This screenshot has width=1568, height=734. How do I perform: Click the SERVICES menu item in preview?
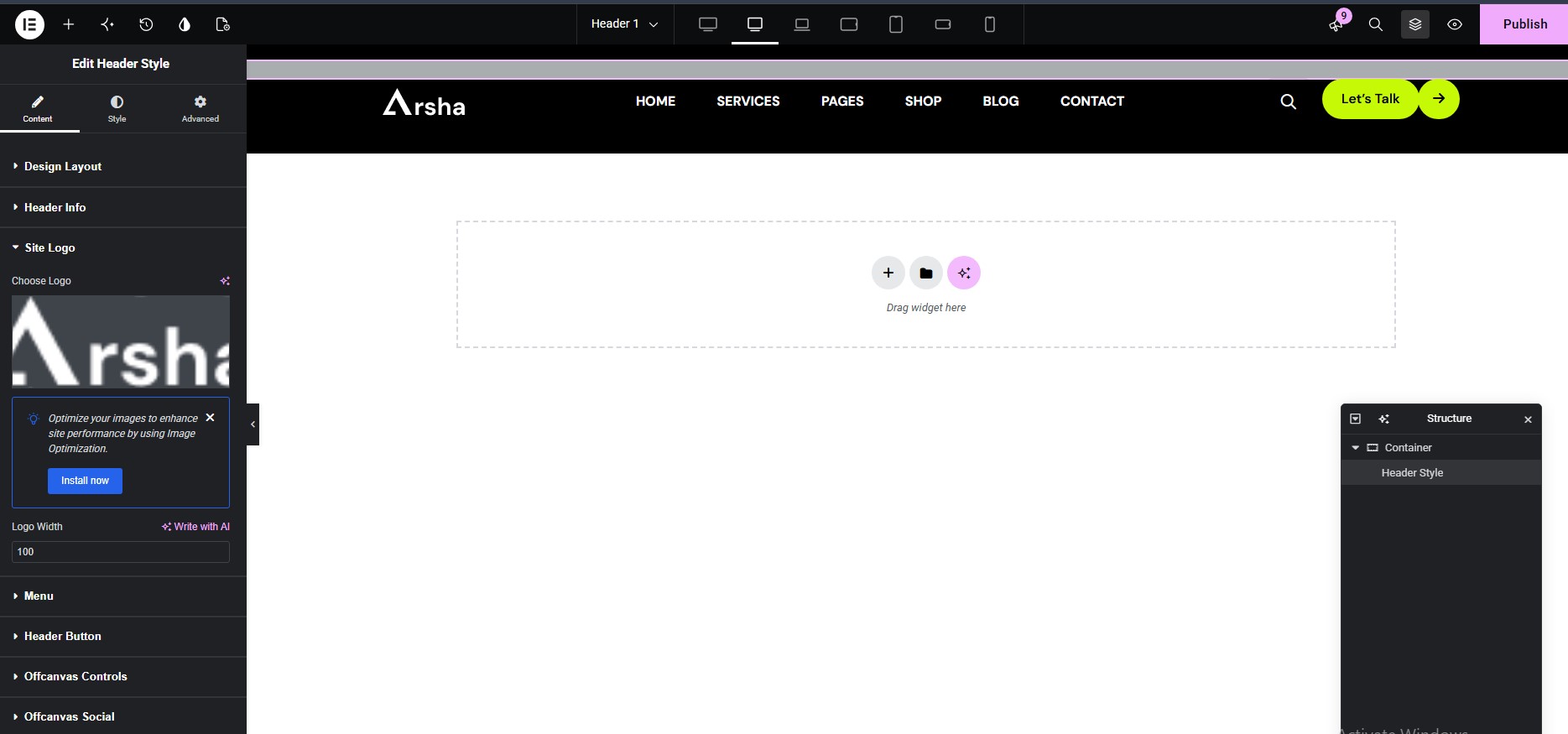coord(748,101)
